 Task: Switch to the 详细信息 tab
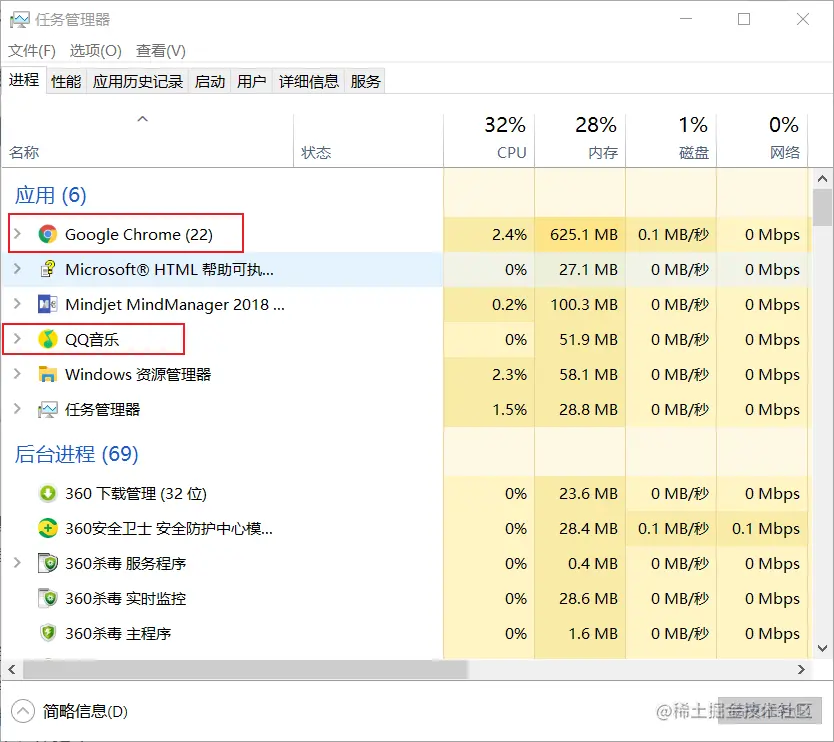[x=309, y=81]
